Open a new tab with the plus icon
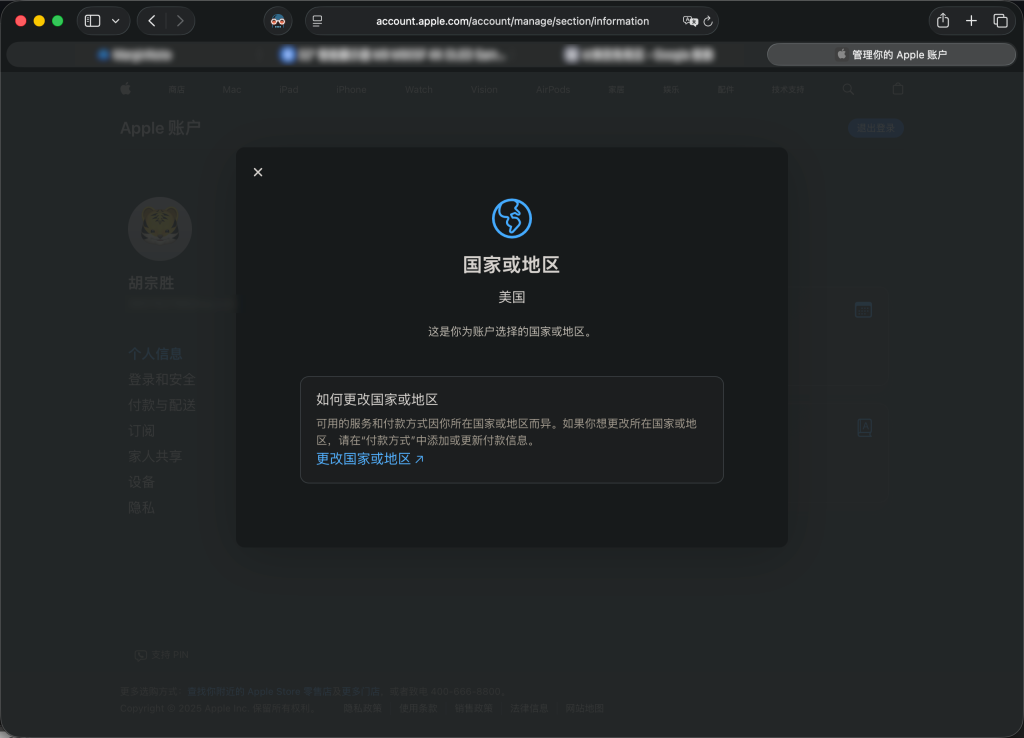The height and width of the screenshot is (738, 1024). point(971,20)
